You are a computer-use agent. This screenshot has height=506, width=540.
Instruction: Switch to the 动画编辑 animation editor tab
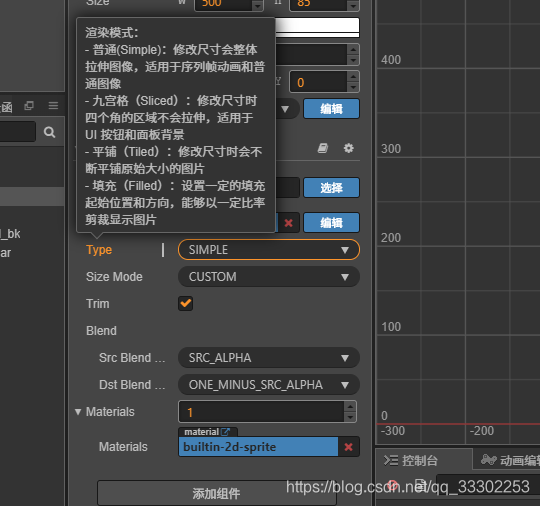click(510, 460)
